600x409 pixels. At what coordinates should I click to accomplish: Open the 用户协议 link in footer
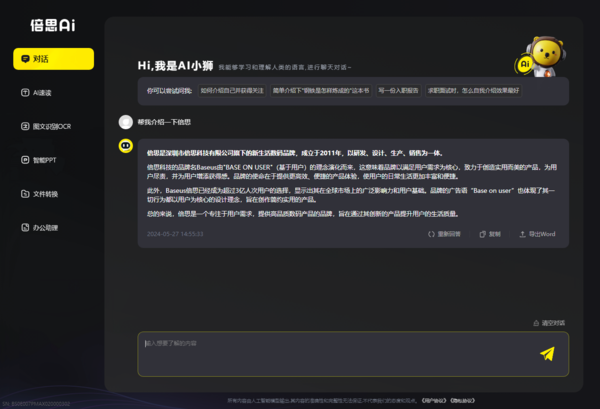434,401
